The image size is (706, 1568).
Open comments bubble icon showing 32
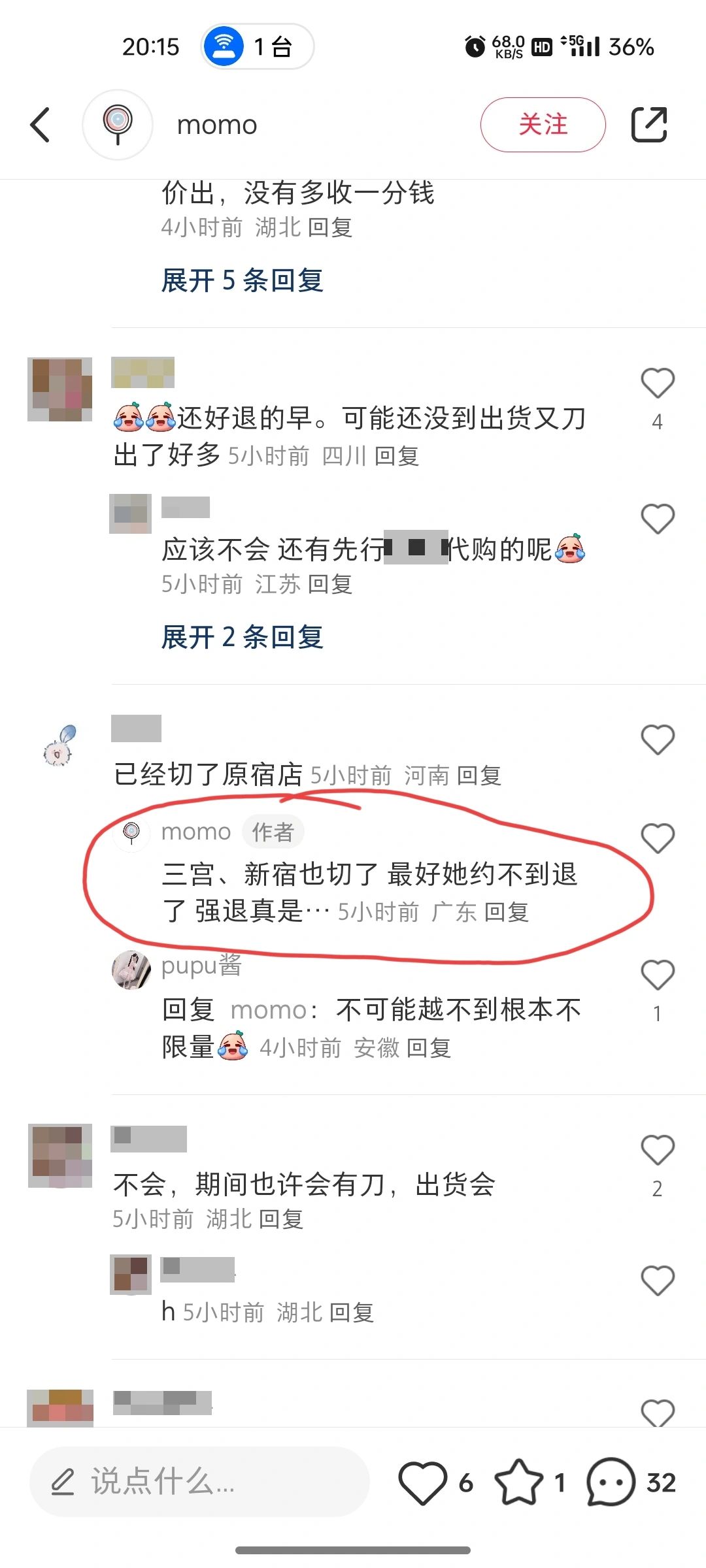click(x=611, y=1483)
